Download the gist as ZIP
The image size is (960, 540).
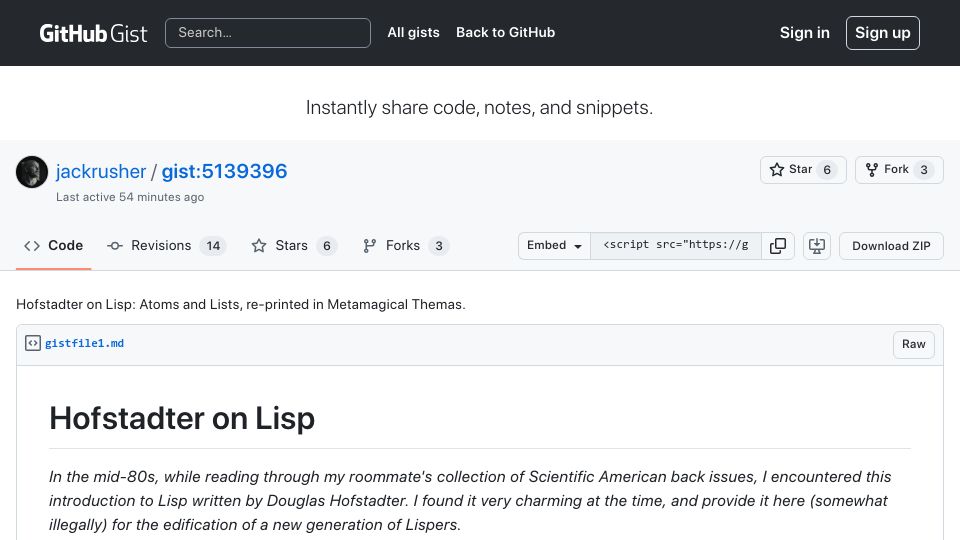(x=891, y=246)
